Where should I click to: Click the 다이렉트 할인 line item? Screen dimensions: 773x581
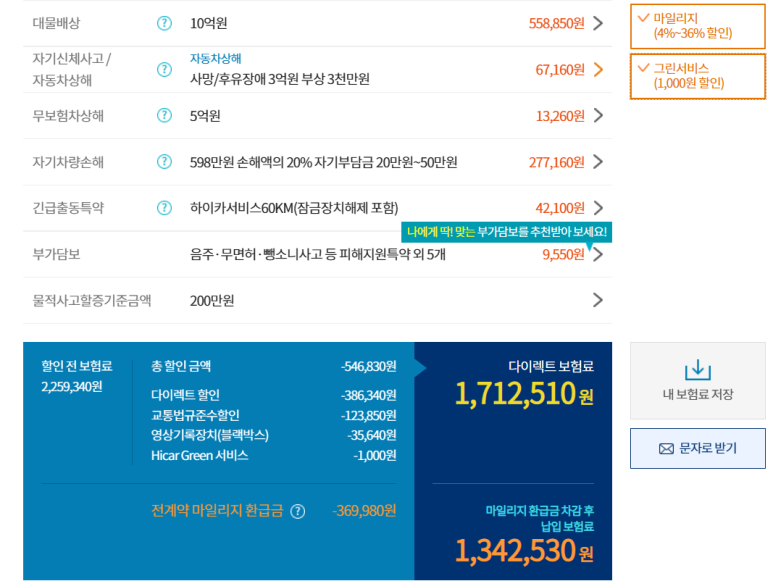coord(274,395)
